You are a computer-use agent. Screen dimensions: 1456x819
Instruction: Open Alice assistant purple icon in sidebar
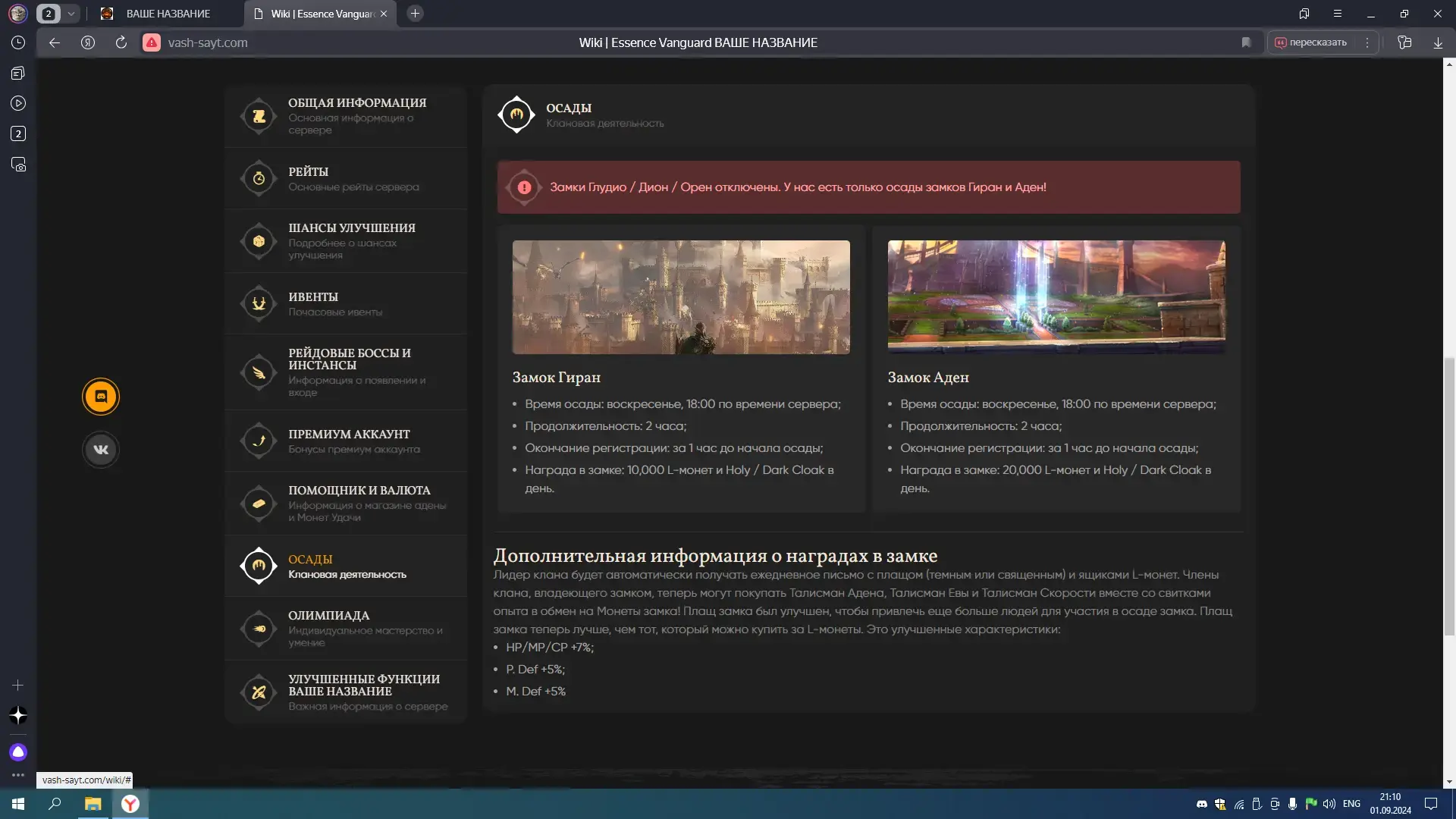(18, 752)
